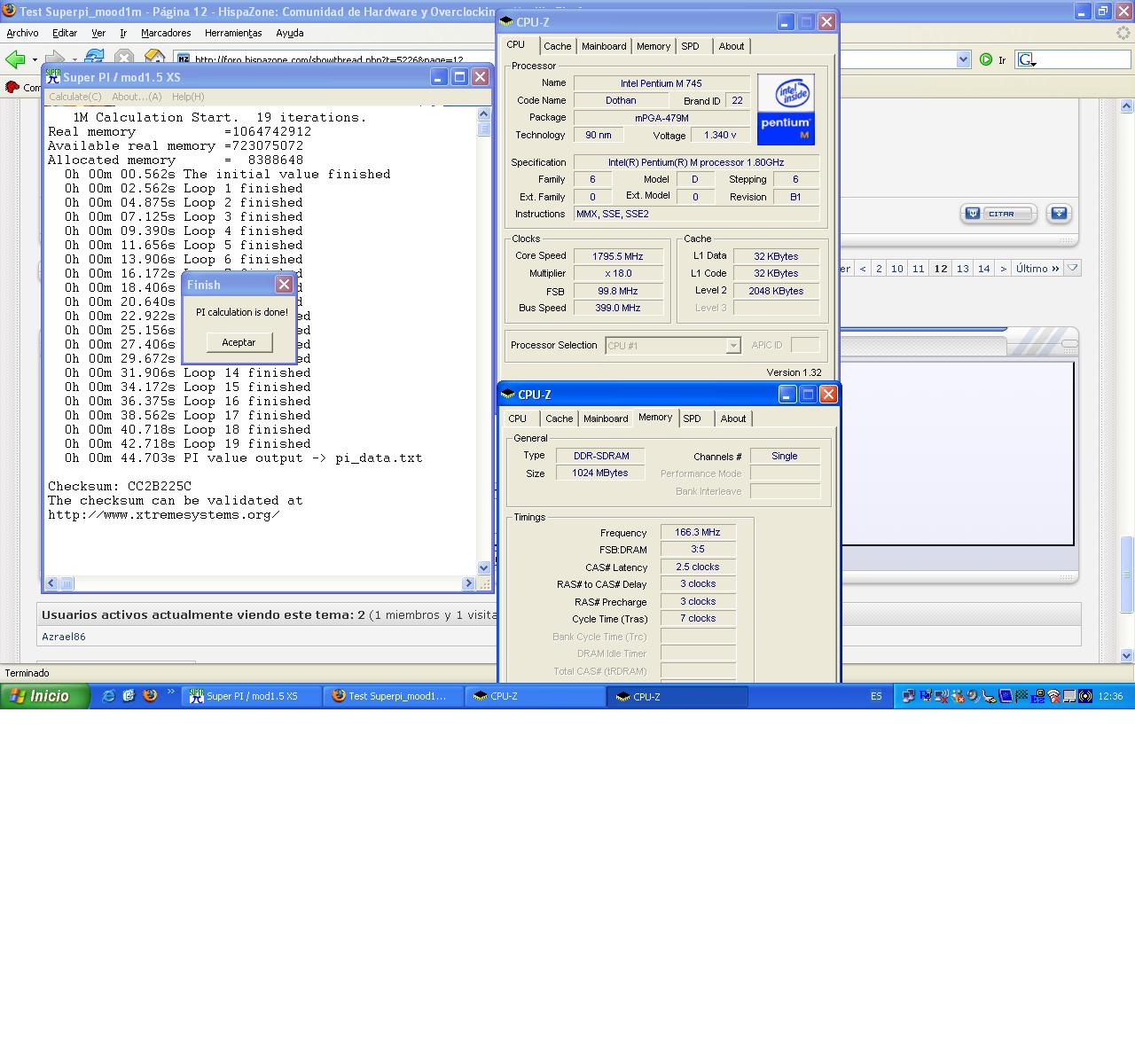Expand the address bar URL history dropdown
1135x1064 pixels.
pyautogui.click(x=964, y=59)
